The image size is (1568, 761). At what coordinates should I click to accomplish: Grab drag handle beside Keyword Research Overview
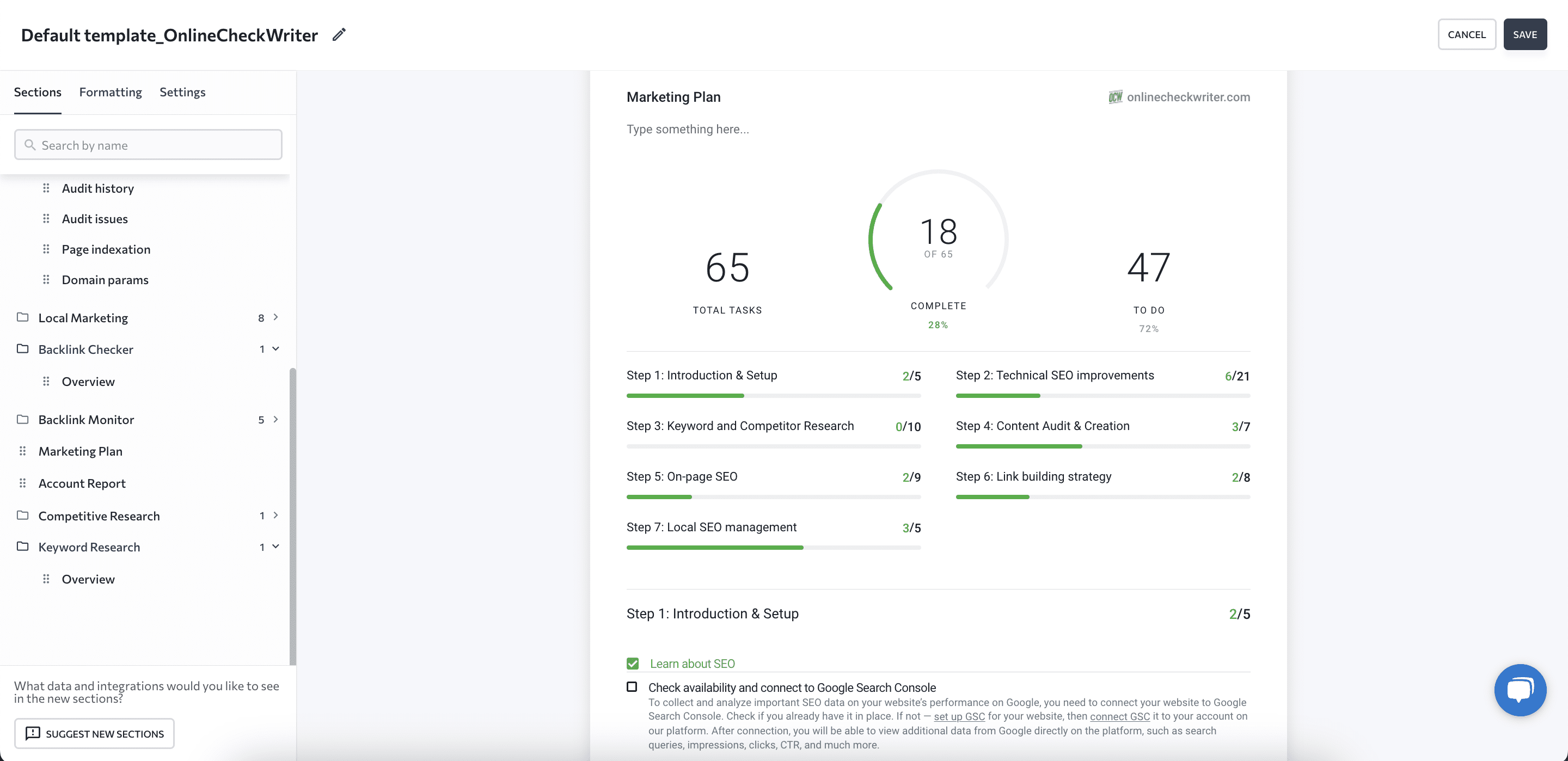click(46, 579)
